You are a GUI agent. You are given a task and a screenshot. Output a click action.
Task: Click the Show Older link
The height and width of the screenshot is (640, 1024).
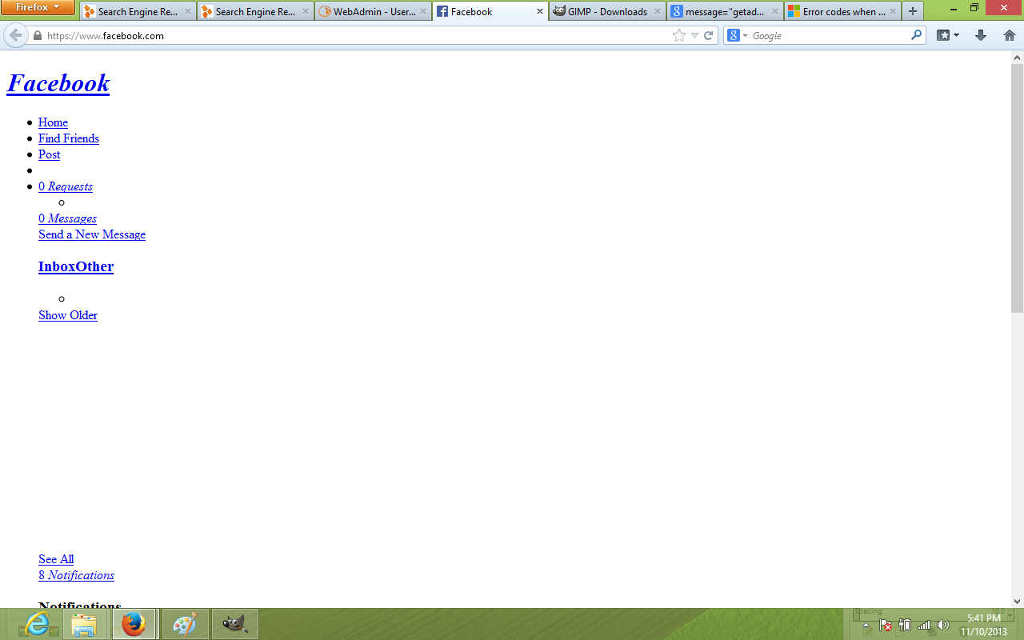[x=68, y=315]
